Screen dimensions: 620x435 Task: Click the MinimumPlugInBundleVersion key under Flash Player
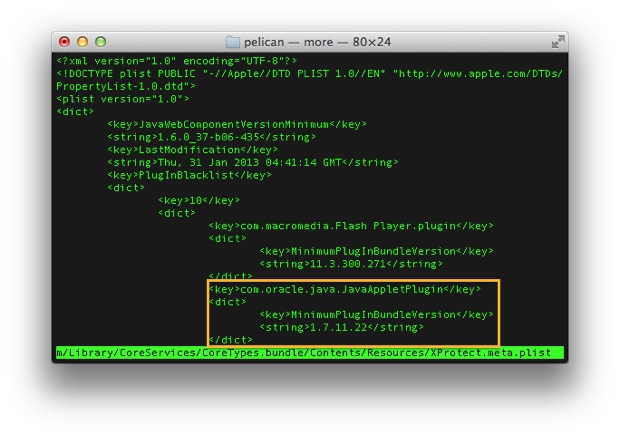click(376, 251)
